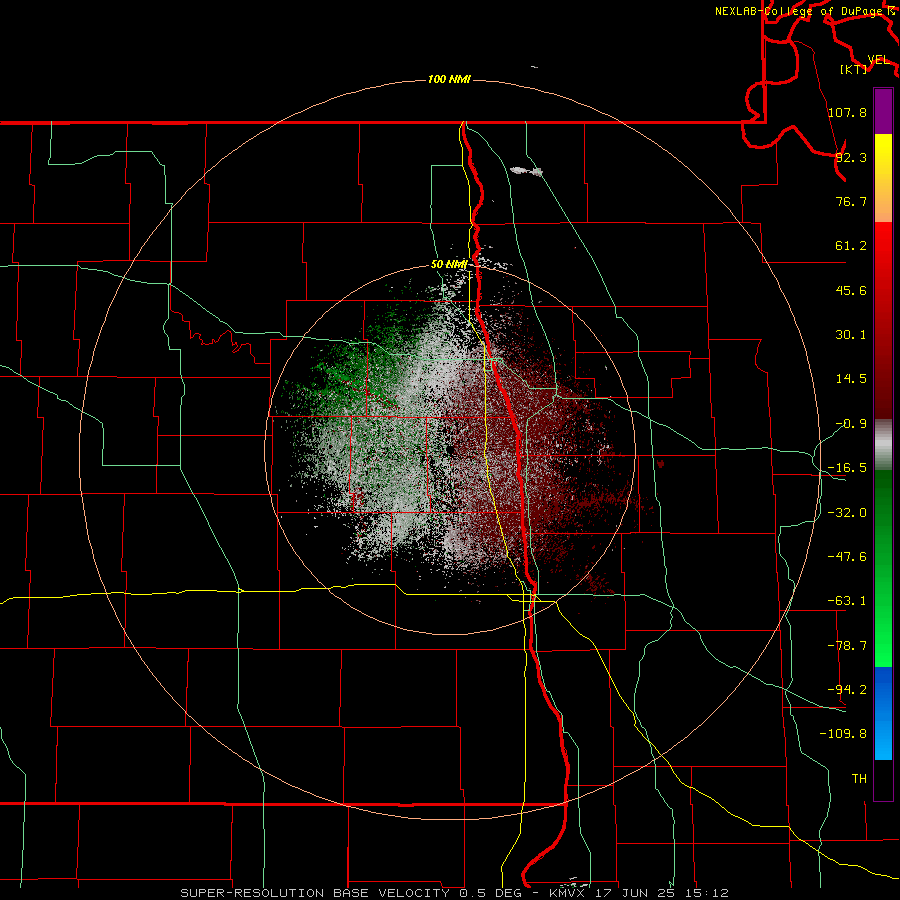Click the -0.9 scale value
Viewport: 900px width, 900px height.
pos(851,424)
